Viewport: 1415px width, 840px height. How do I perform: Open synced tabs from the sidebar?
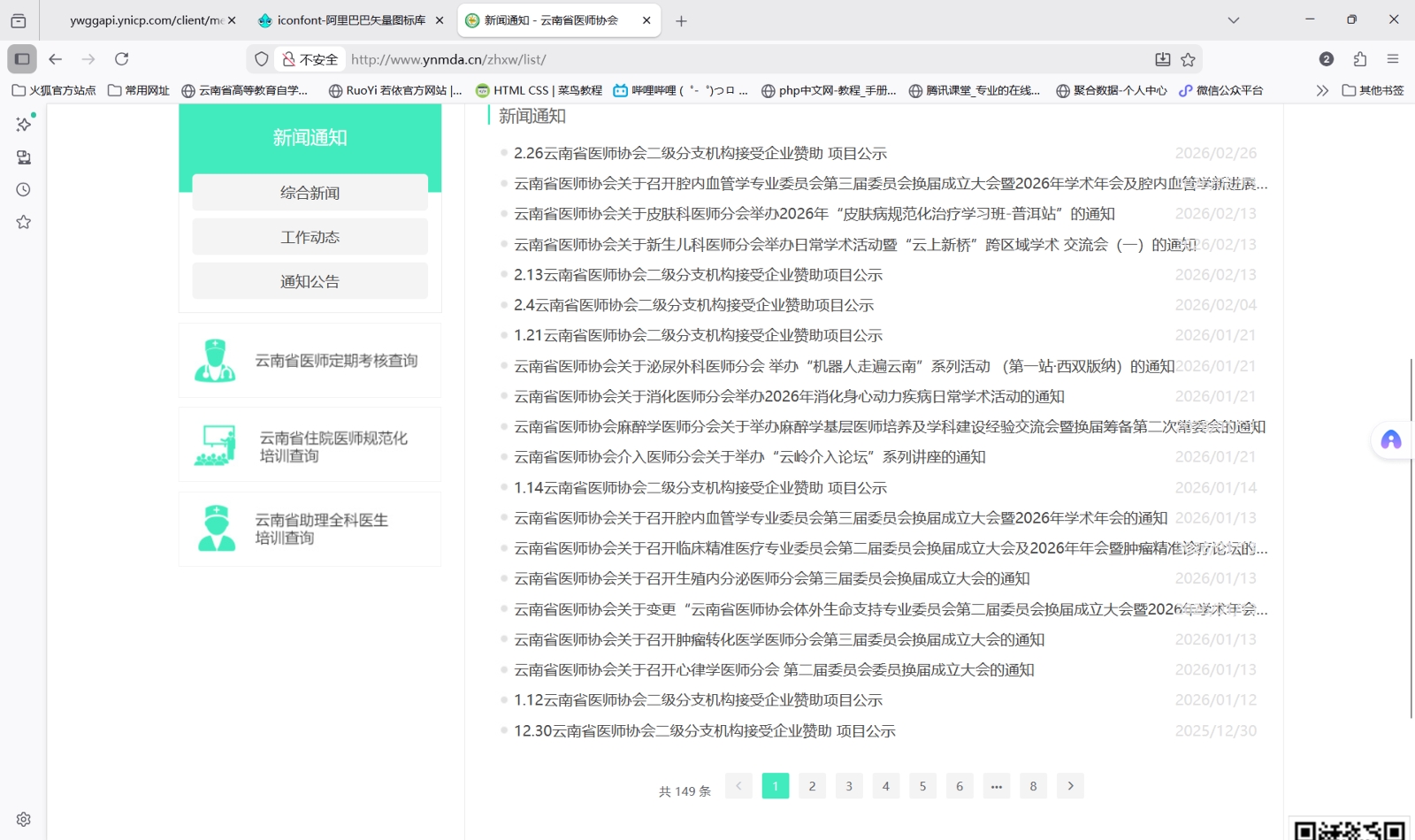[x=23, y=157]
